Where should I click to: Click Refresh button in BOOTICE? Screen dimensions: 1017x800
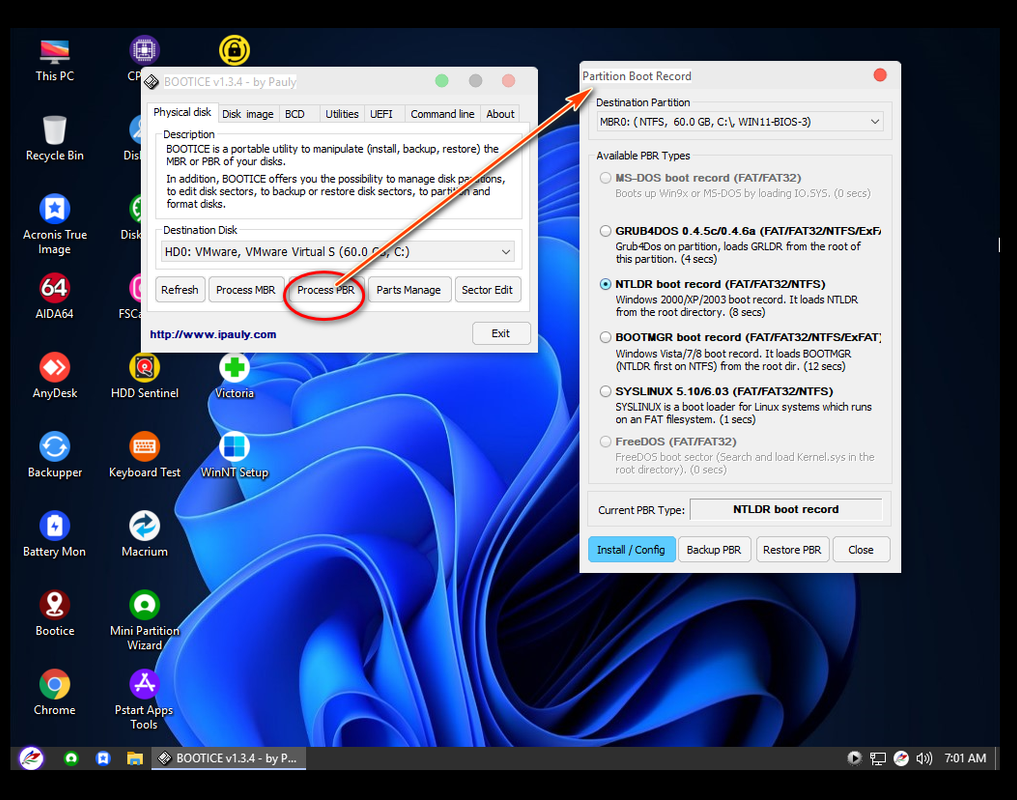coord(180,289)
